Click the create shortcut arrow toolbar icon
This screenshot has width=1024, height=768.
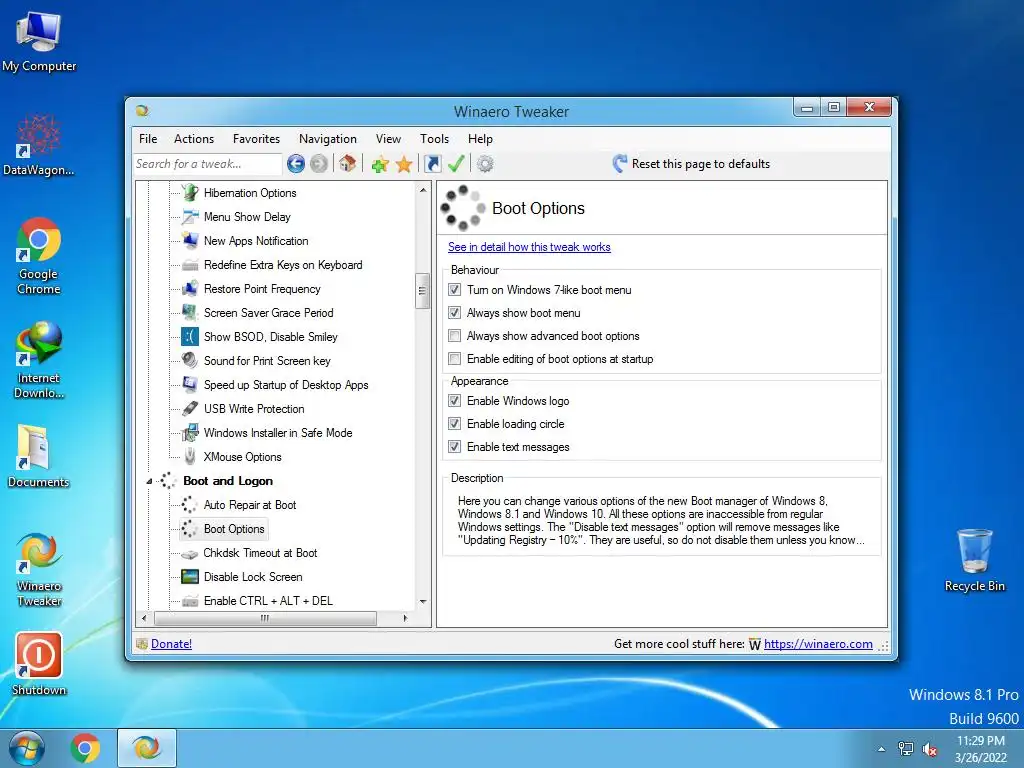pyautogui.click(x=432, y=163)
